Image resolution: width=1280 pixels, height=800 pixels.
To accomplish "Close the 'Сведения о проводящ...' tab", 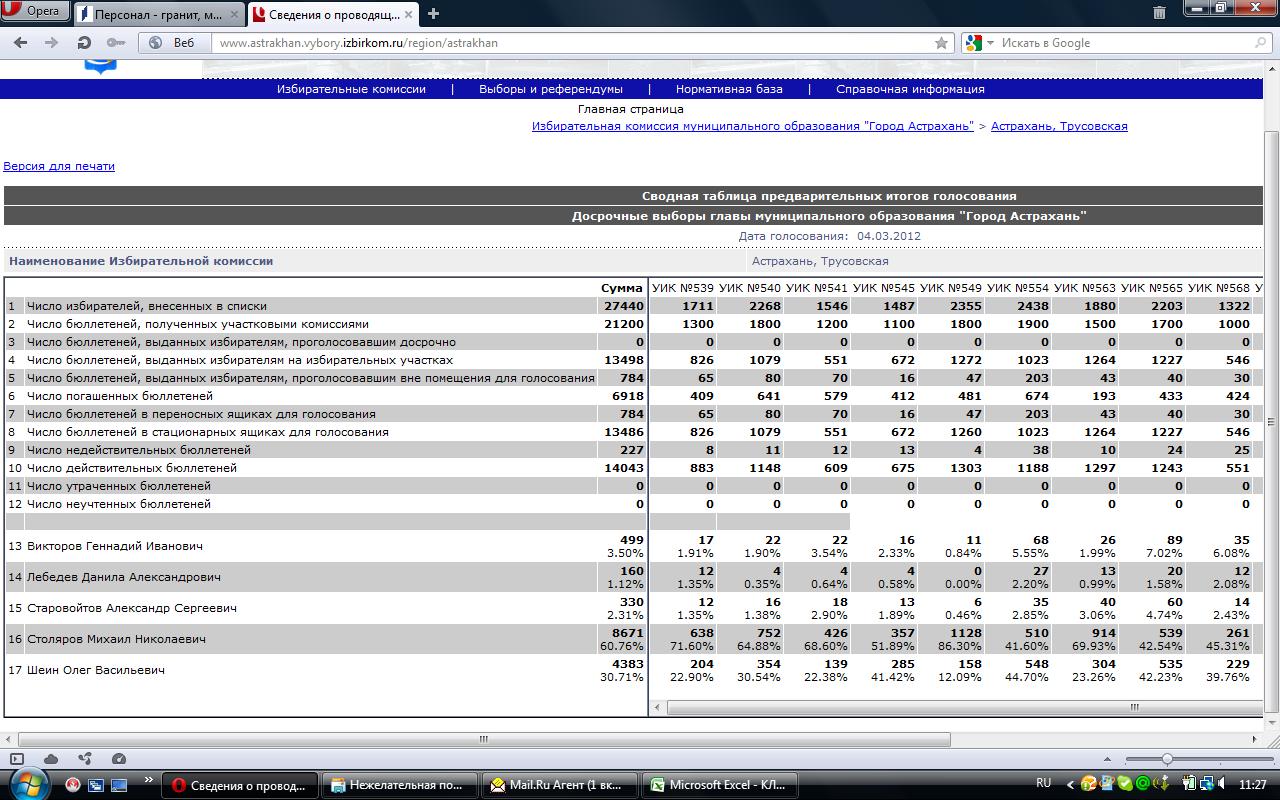I will (409, 14).
